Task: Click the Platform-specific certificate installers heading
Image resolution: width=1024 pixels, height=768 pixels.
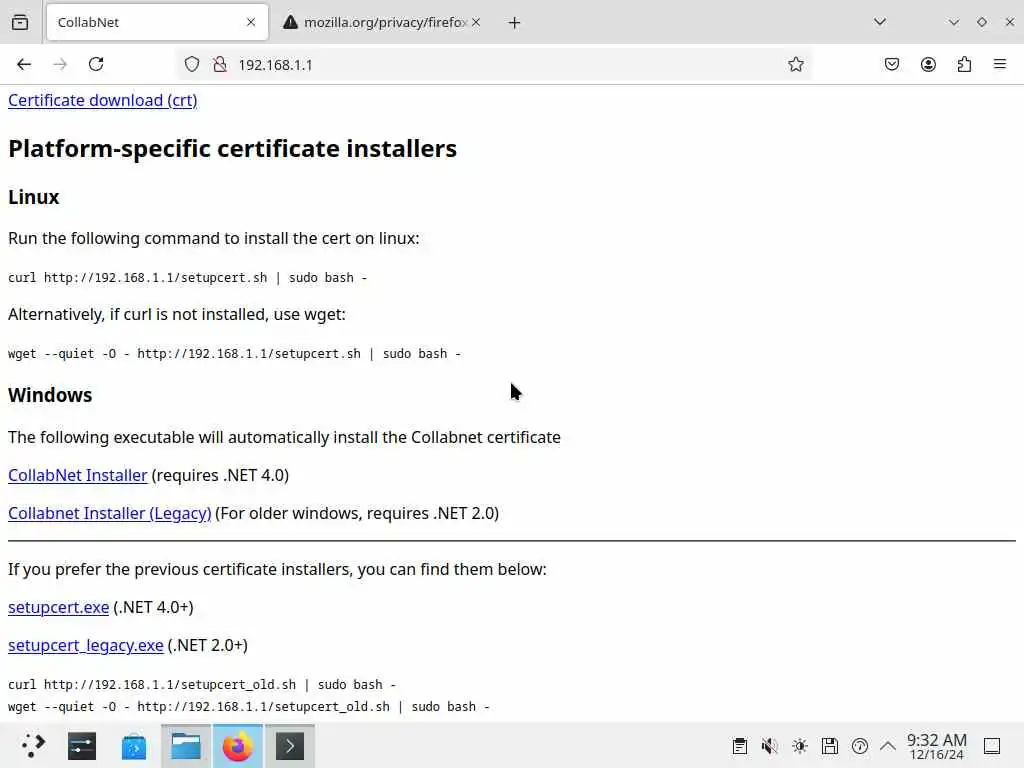Action: click(x=232, y=149)
